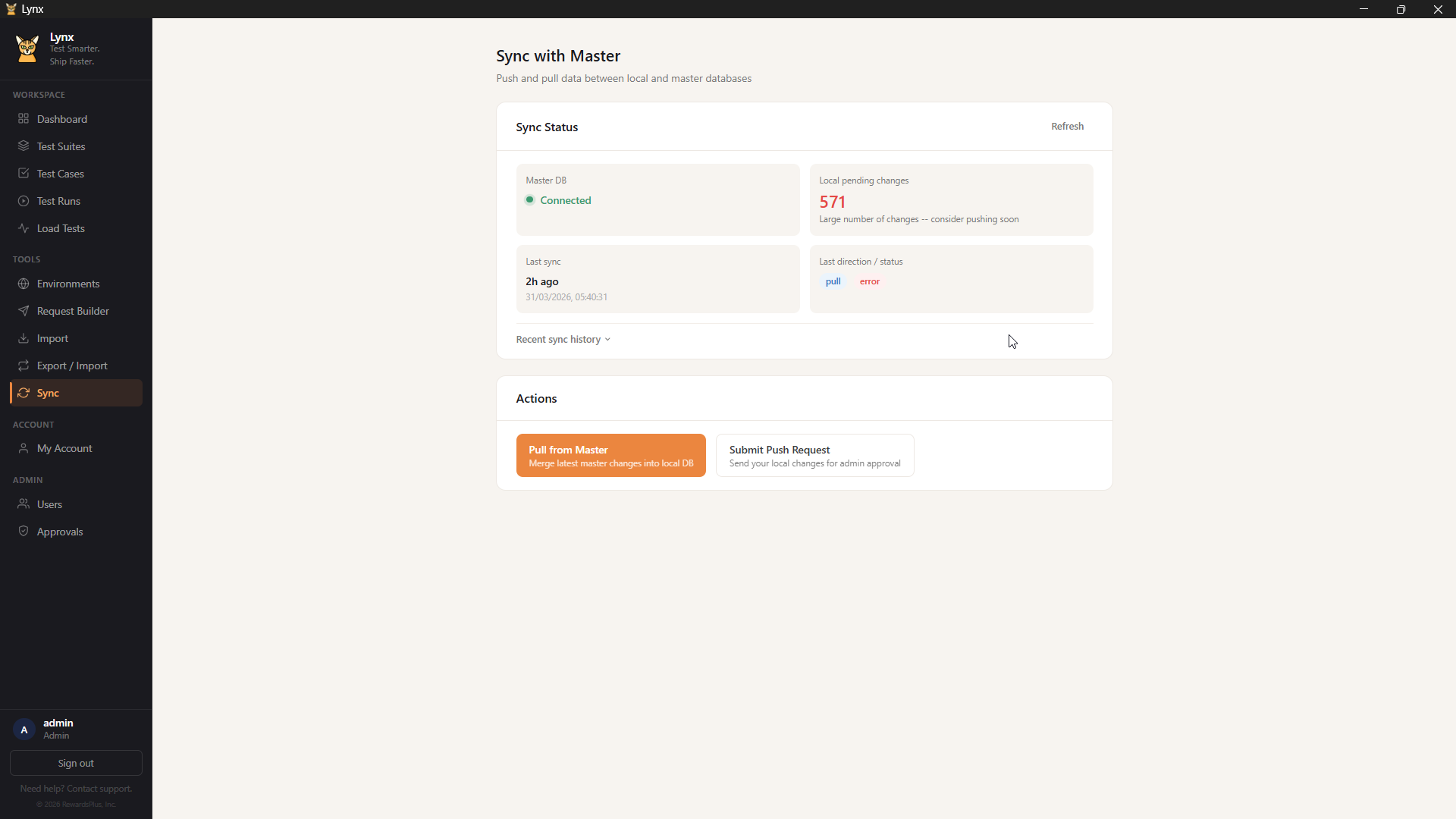Click the Test Runs play icon
The height and width of the screenshot is (819, 1456).
tap(24, 201)
